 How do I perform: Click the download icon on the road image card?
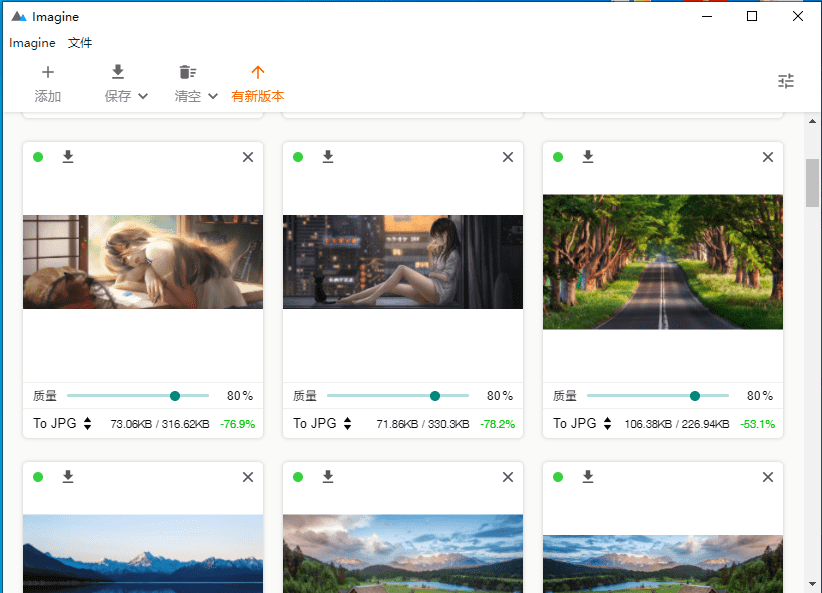point(587,157)
